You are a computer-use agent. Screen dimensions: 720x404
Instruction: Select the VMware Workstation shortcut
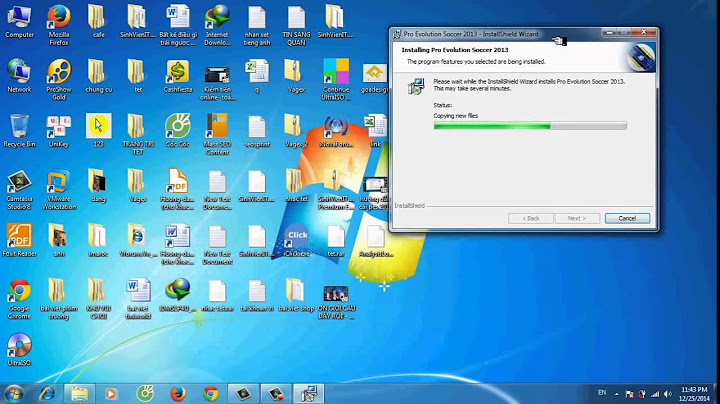59,190
